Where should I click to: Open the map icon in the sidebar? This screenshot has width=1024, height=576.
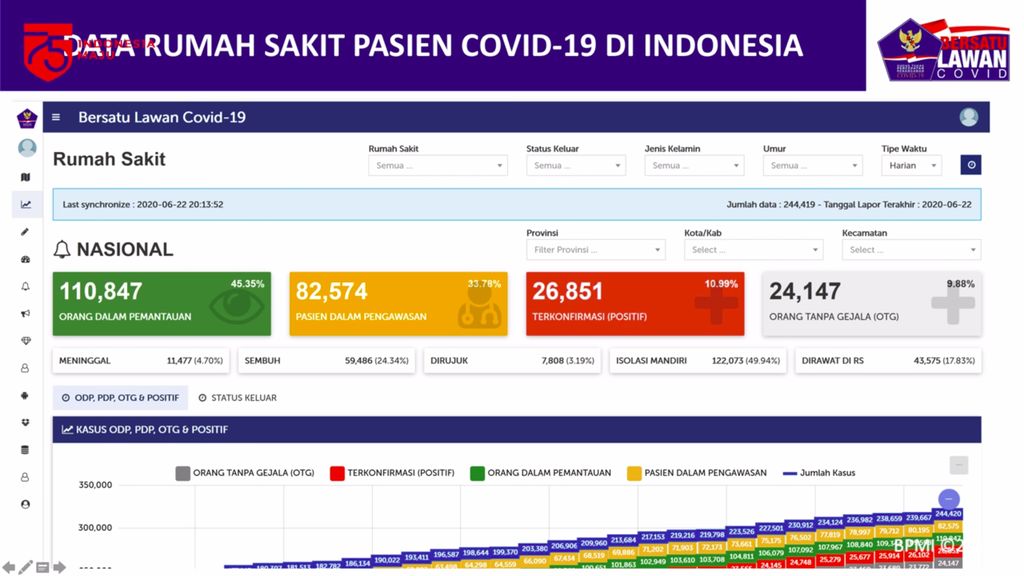coord(25,177)
